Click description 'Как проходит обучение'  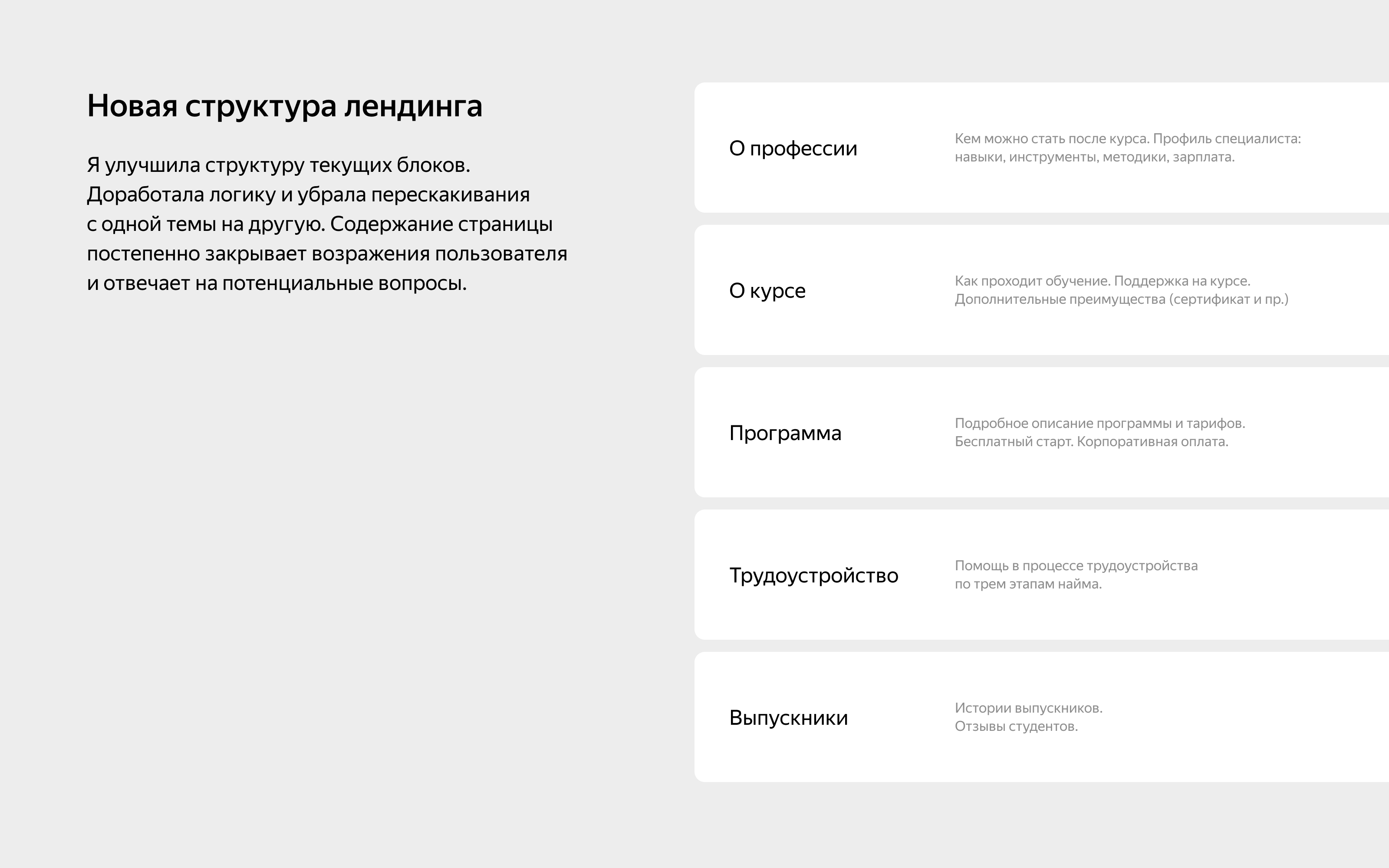pyautogui.click(x=1102, y=281)
